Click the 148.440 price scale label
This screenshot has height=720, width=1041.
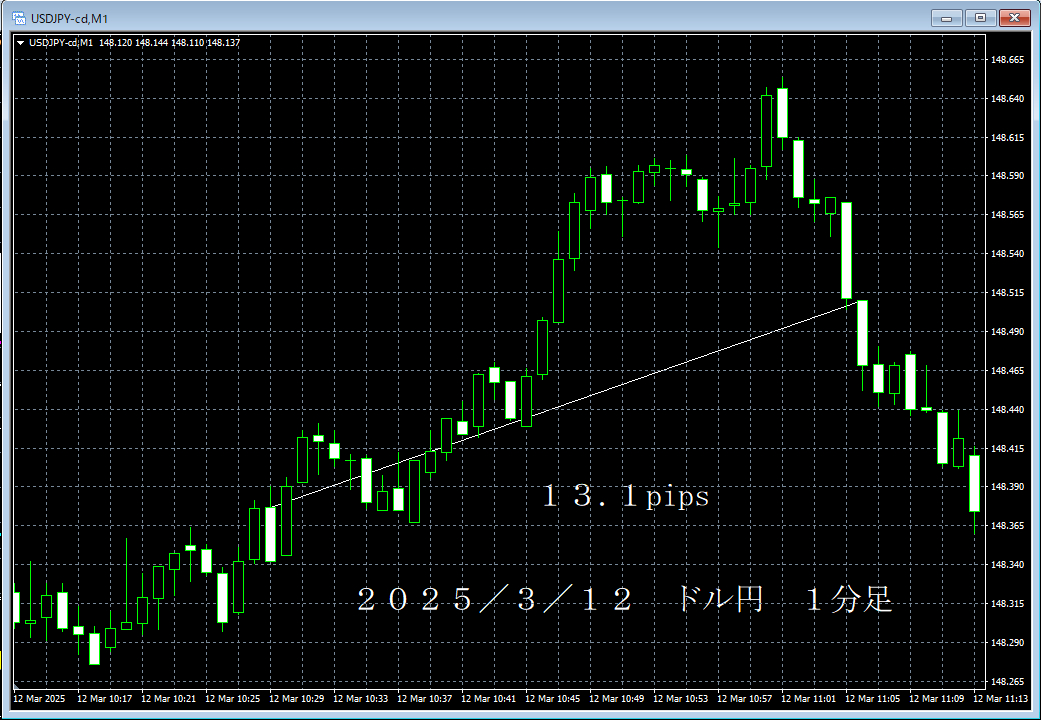[1010, 408]
